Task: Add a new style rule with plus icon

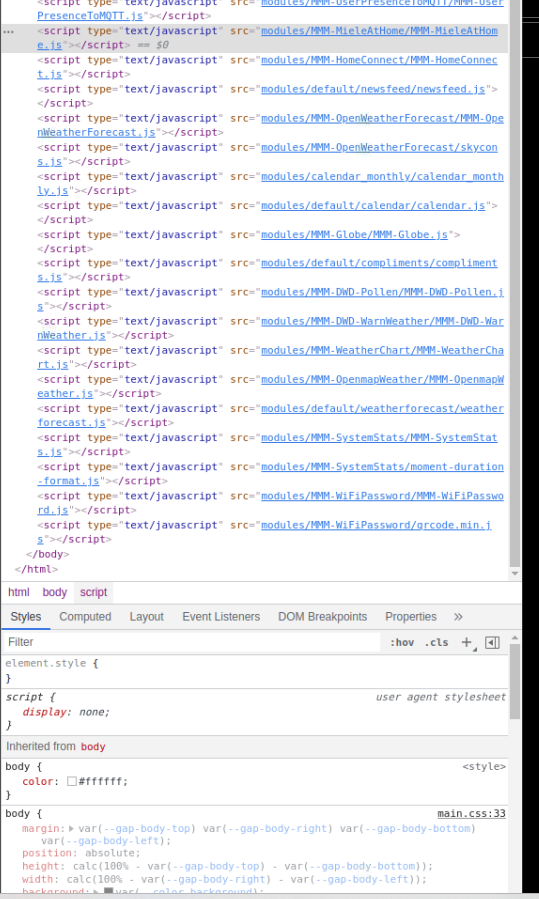Action: pyautogui.click(x=467, y=642)
